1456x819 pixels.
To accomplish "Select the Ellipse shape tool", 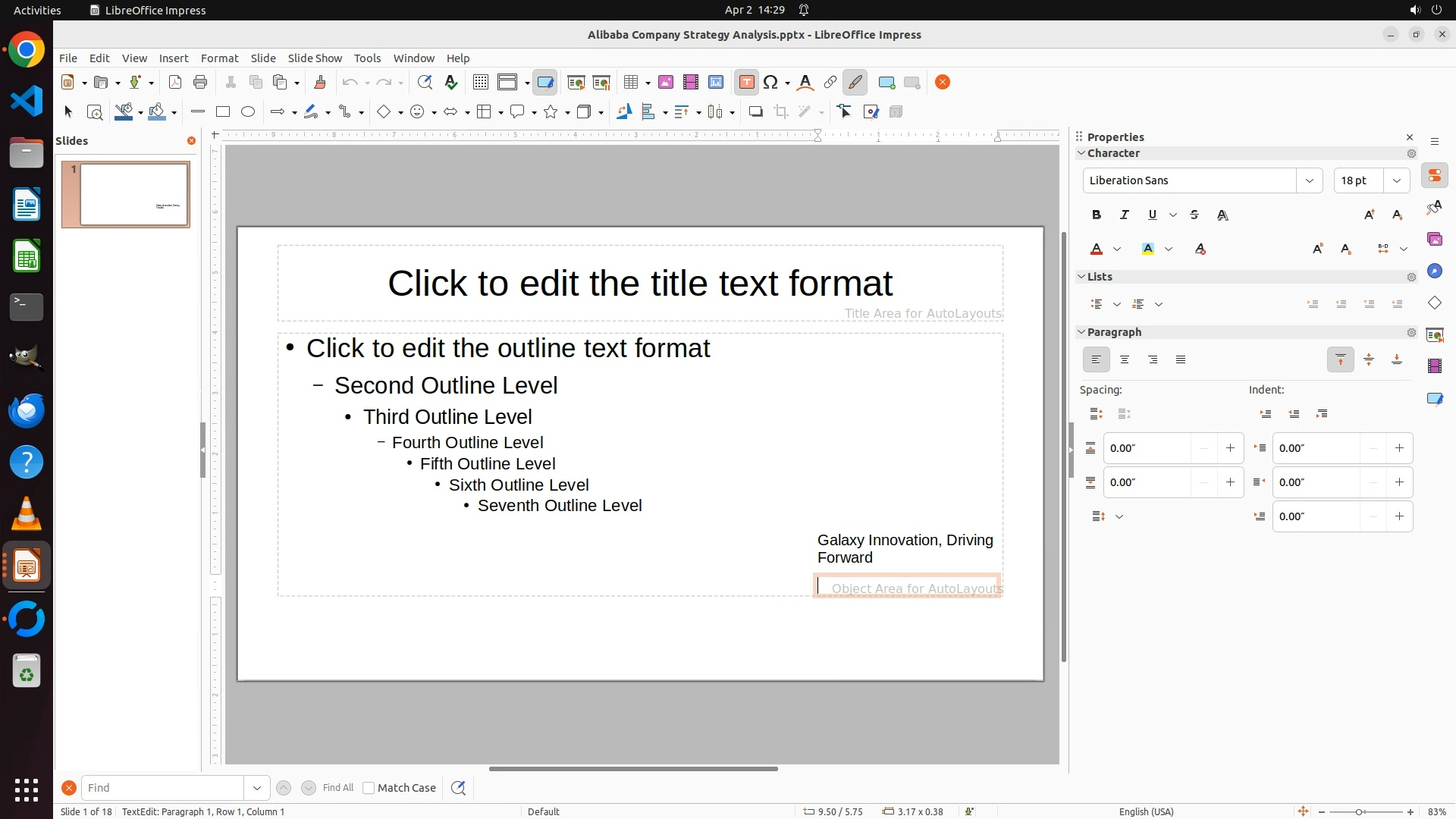I will tap(247, 111).
